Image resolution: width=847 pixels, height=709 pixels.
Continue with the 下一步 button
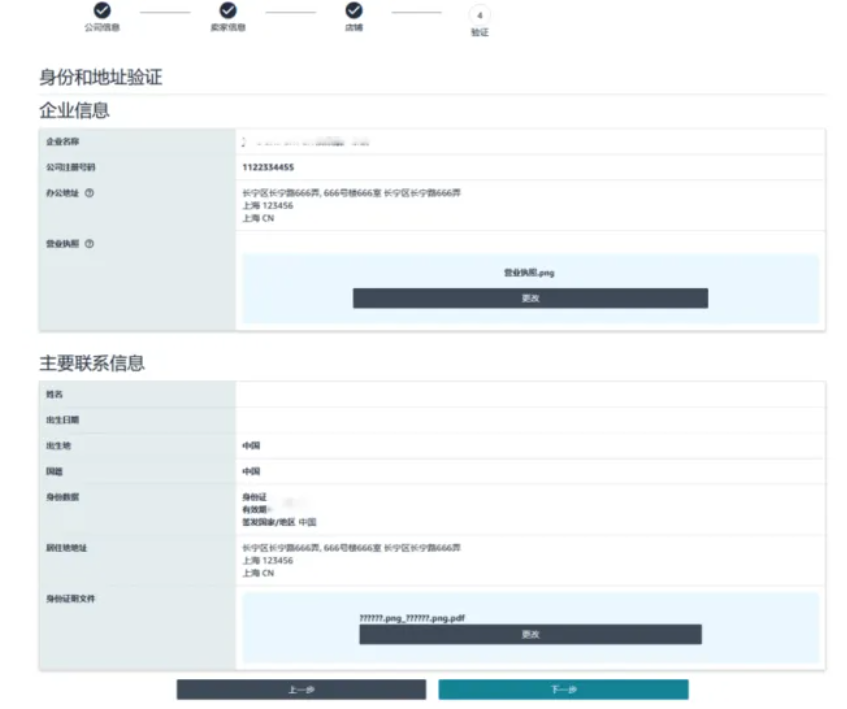[x=563, y=689]
